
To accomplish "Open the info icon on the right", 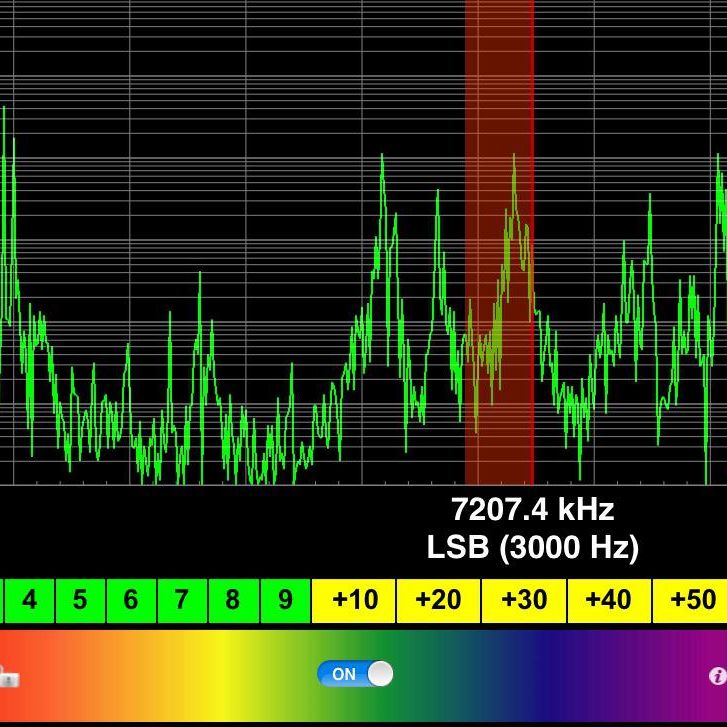I will pyautogui.click(x=717, y=676).
